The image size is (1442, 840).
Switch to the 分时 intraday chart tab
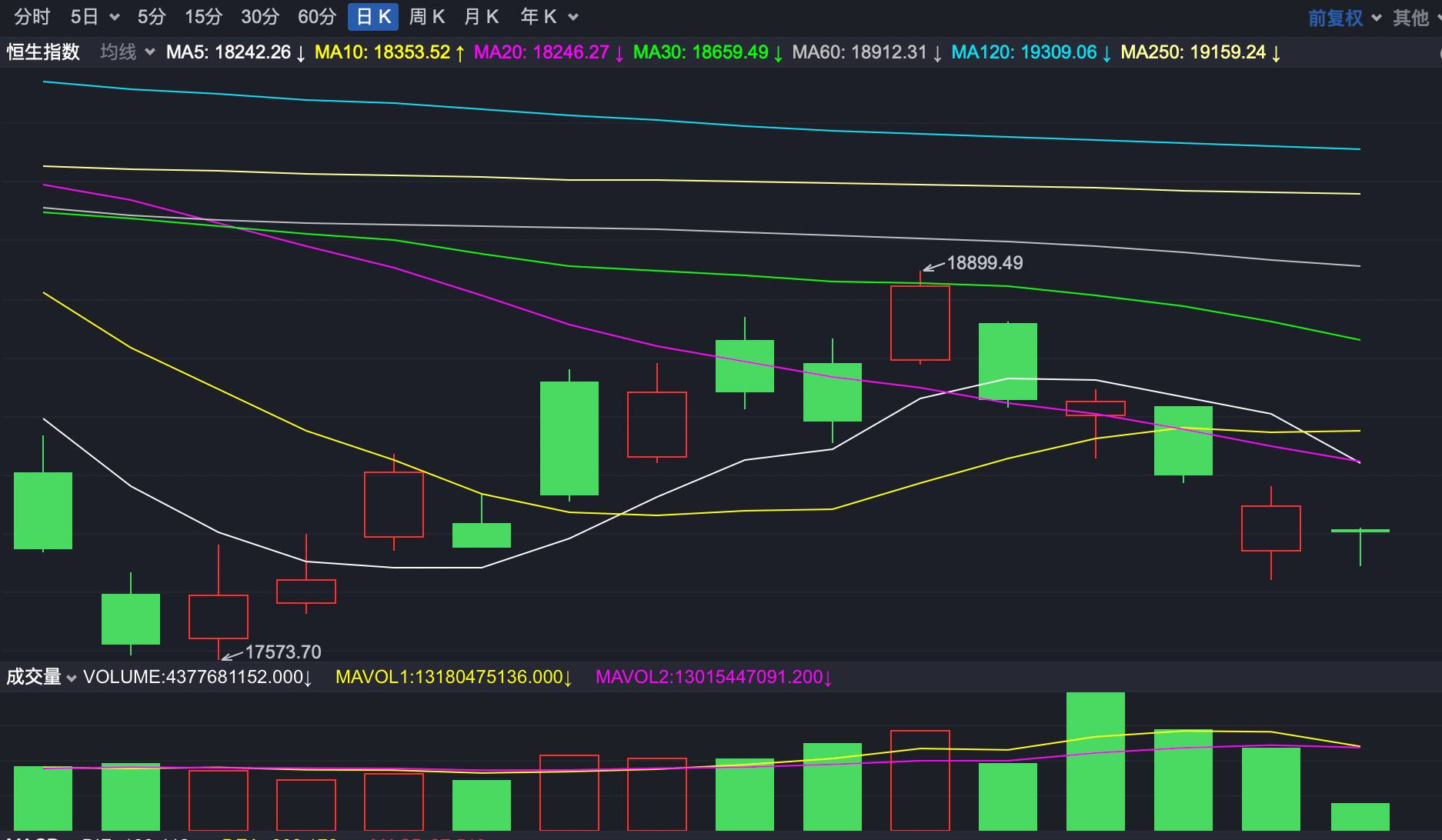click(x=32, y=17)
